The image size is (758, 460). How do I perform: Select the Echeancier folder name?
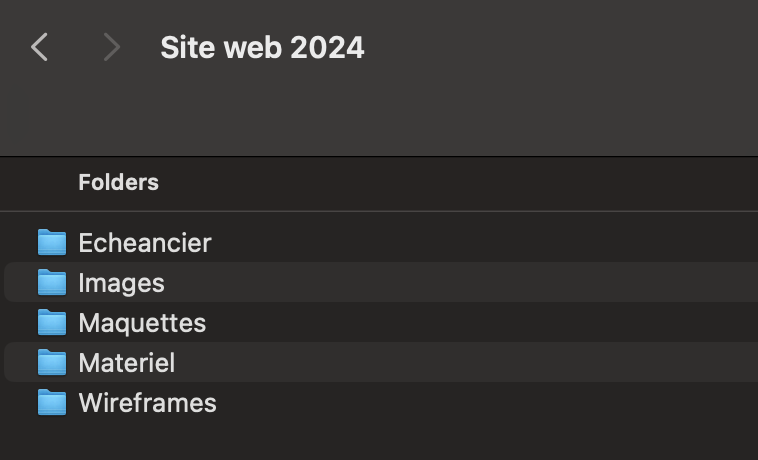tap(145, 243)
